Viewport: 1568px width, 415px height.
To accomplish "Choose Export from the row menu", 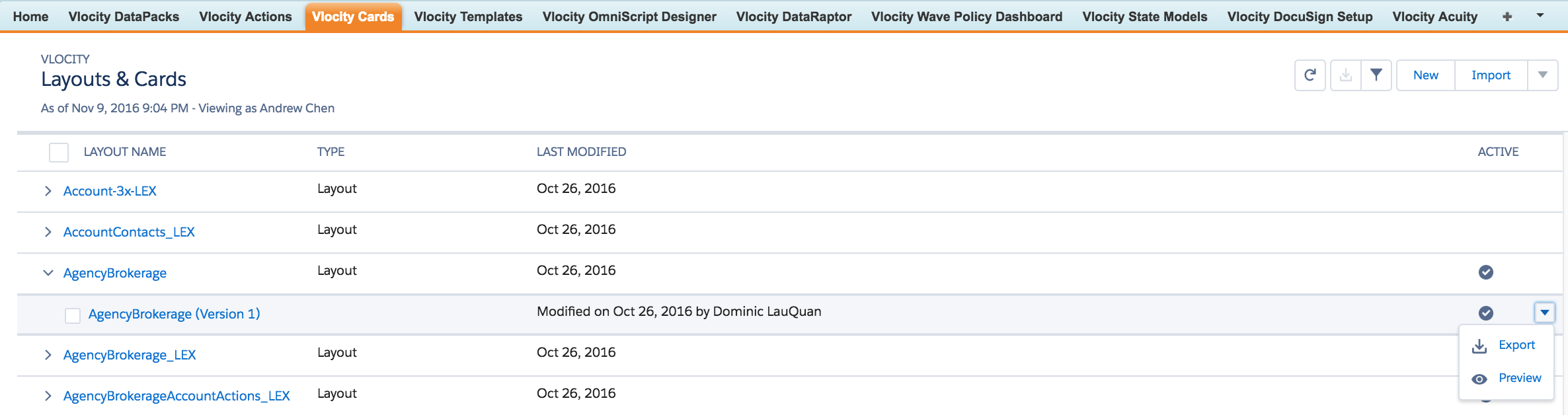I will point(1516,345).
